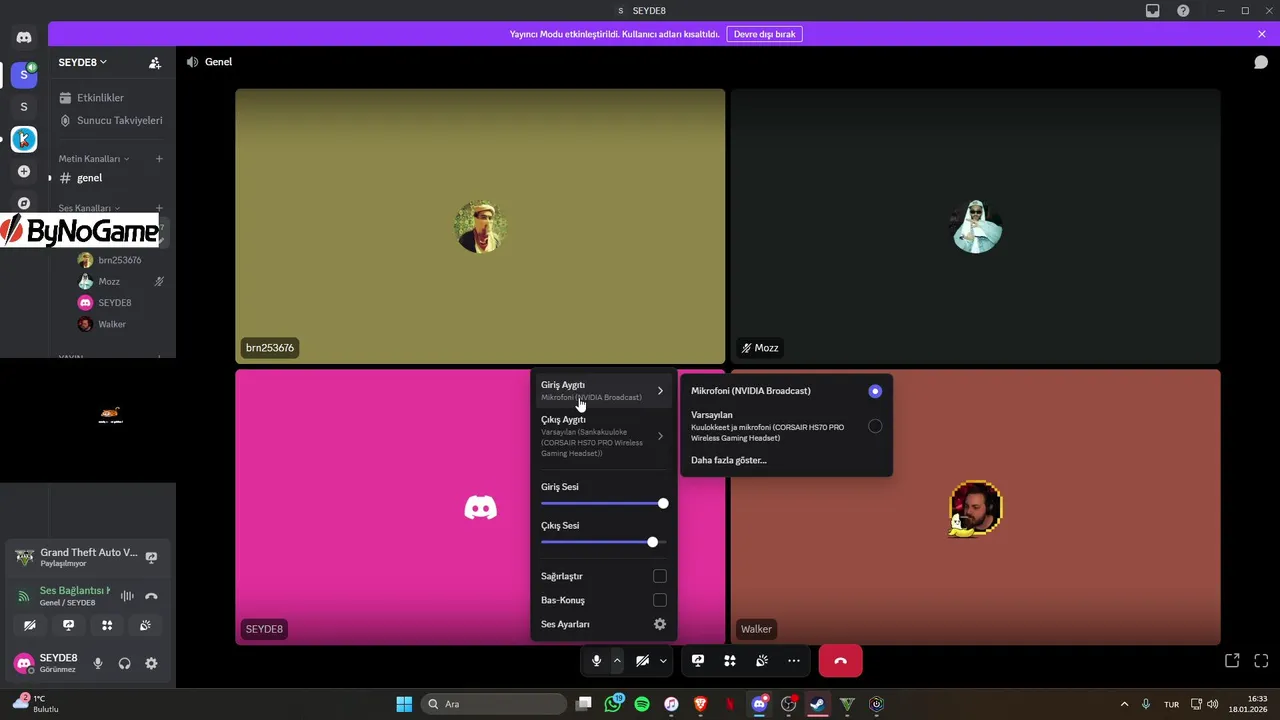Open Discord direct messages home icon
The image size is (1280, 720).
point(24,37)
